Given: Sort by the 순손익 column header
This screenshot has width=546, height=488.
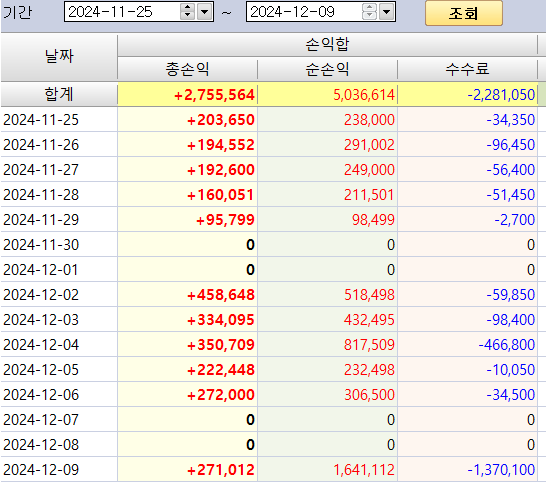Looking at the screenshot, I should (327, 69).
